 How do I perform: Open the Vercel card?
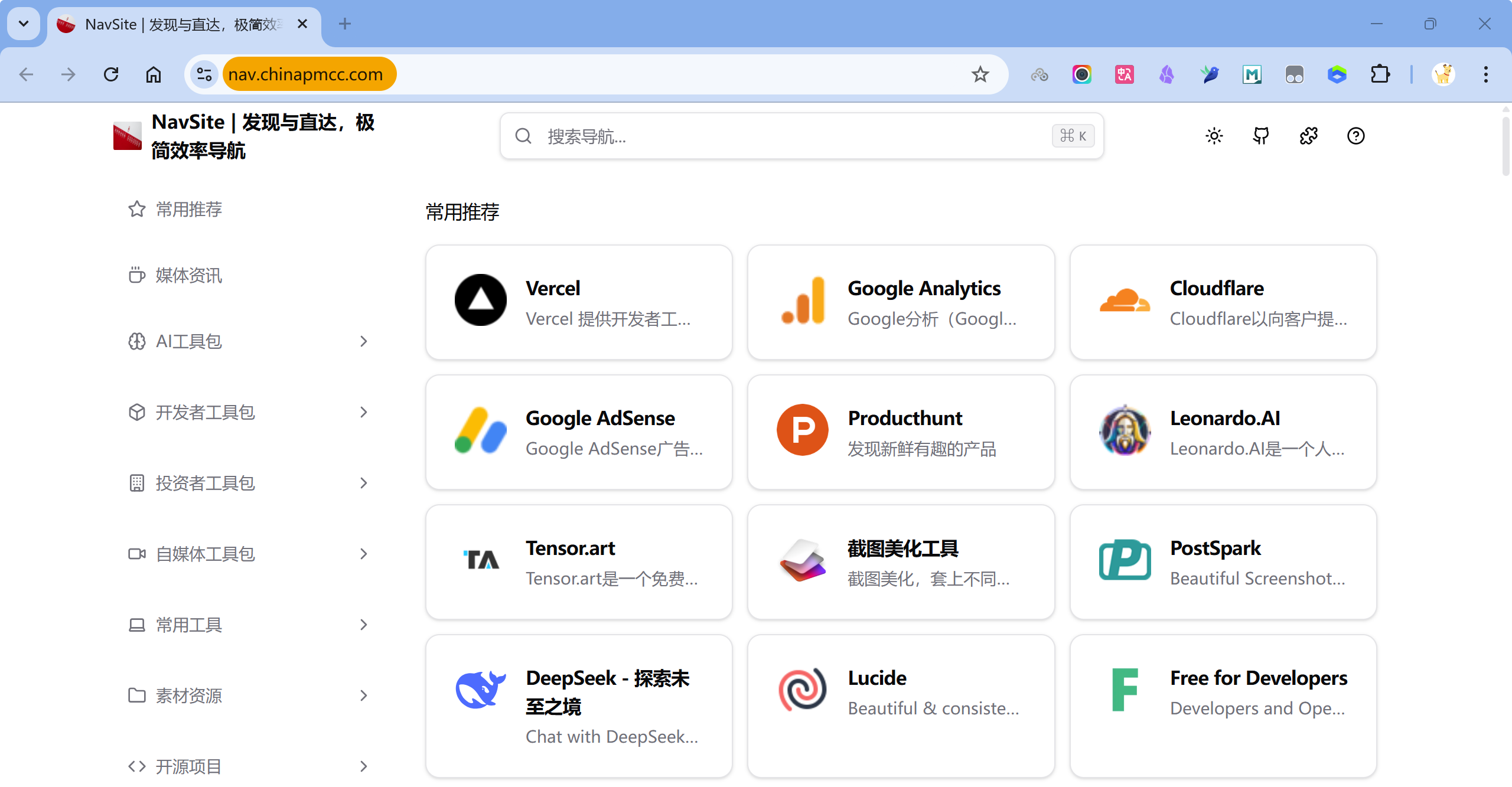pos(579,302)
